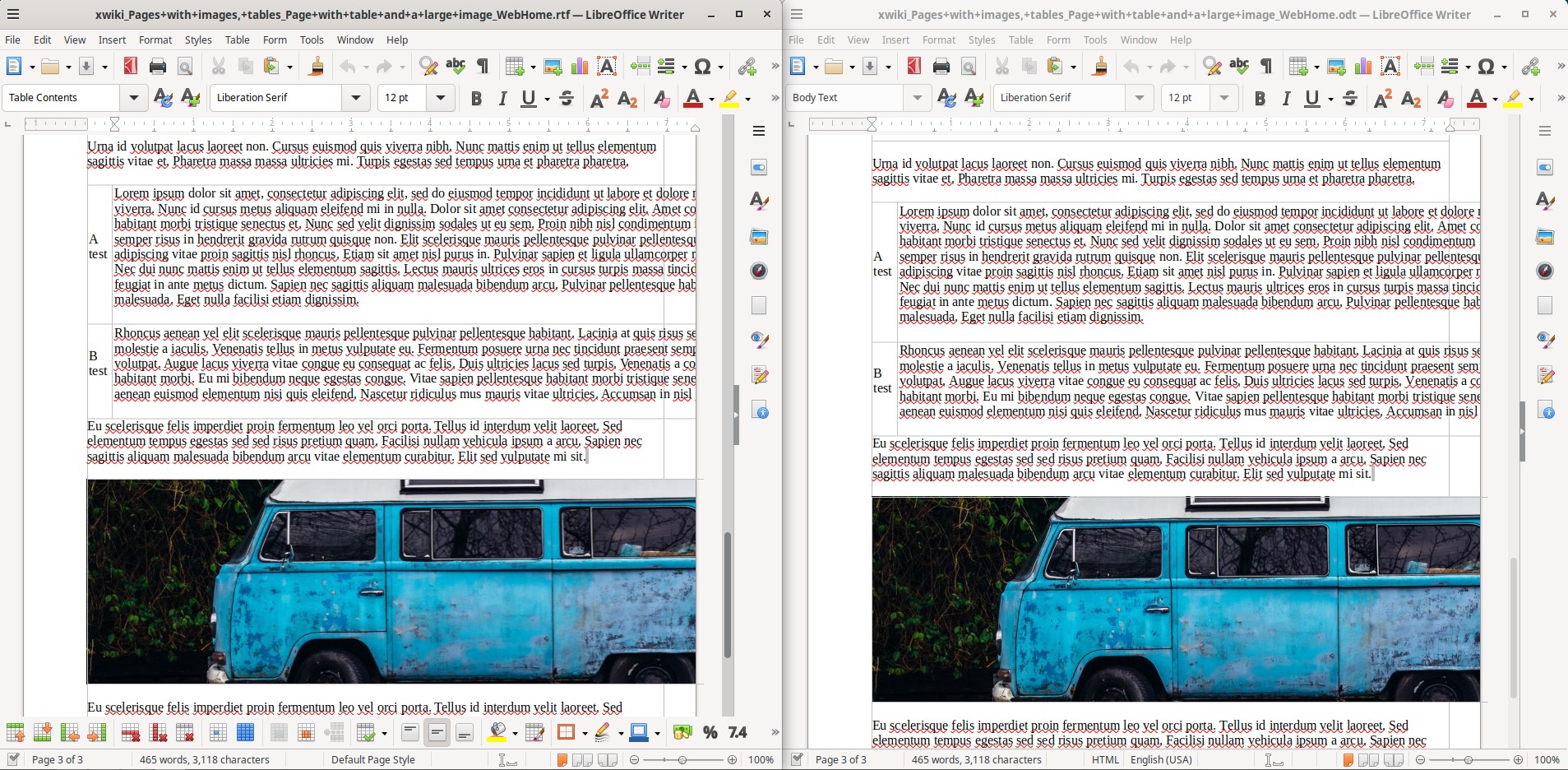Split cells in the table toolbar

pyautogui.click(x=306, y=732)
